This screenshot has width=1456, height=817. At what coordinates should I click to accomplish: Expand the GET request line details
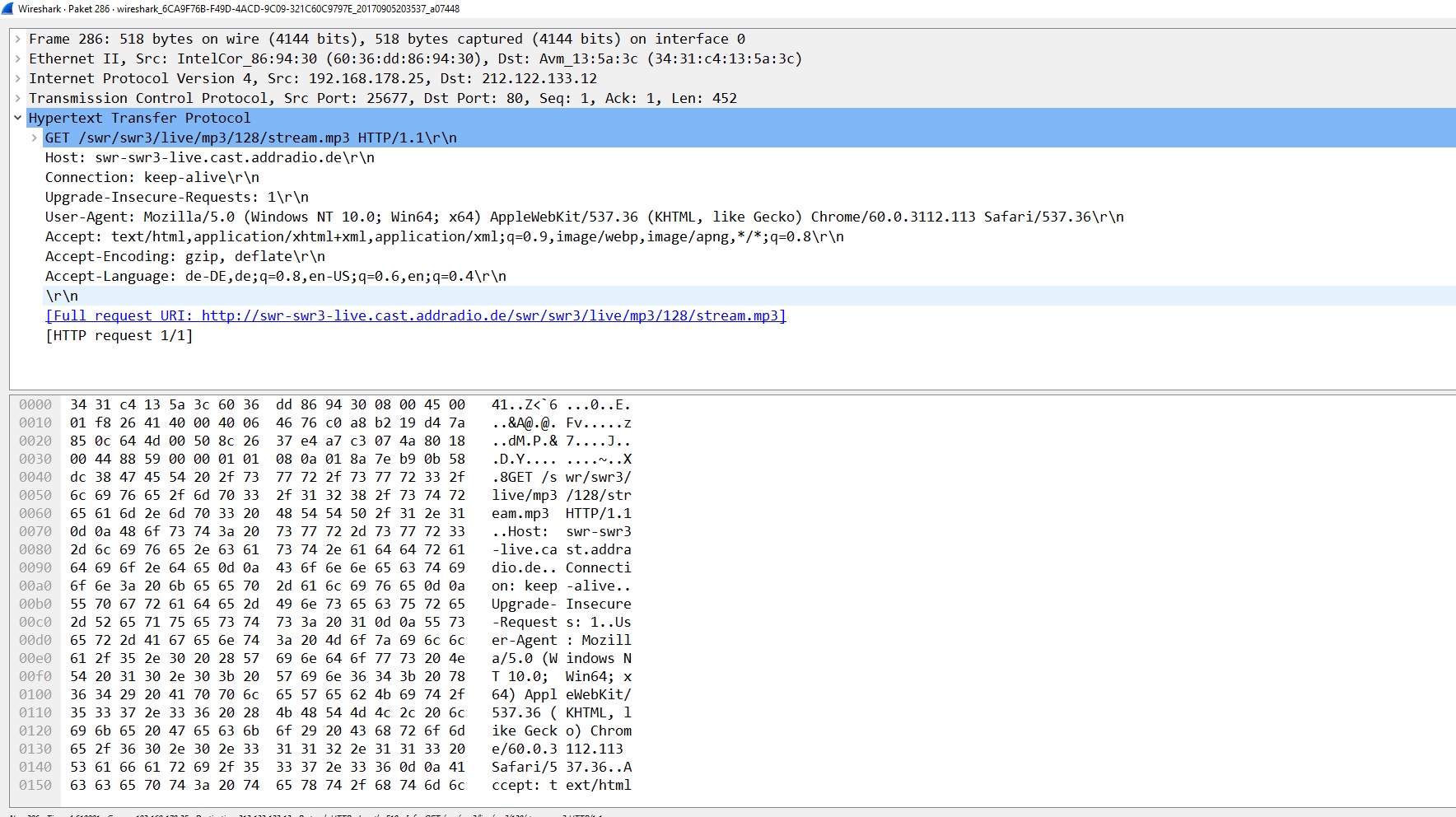tap(34, 138)
